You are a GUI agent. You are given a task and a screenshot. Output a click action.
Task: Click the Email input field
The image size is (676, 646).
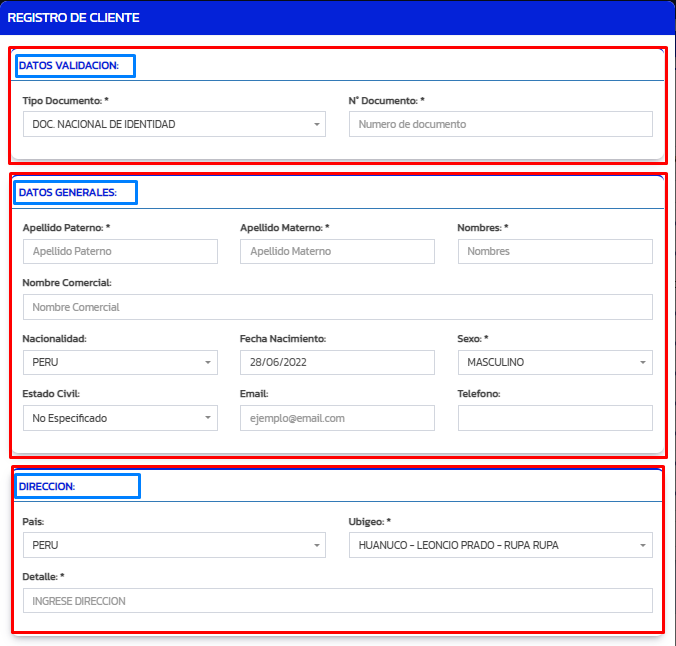337,418
